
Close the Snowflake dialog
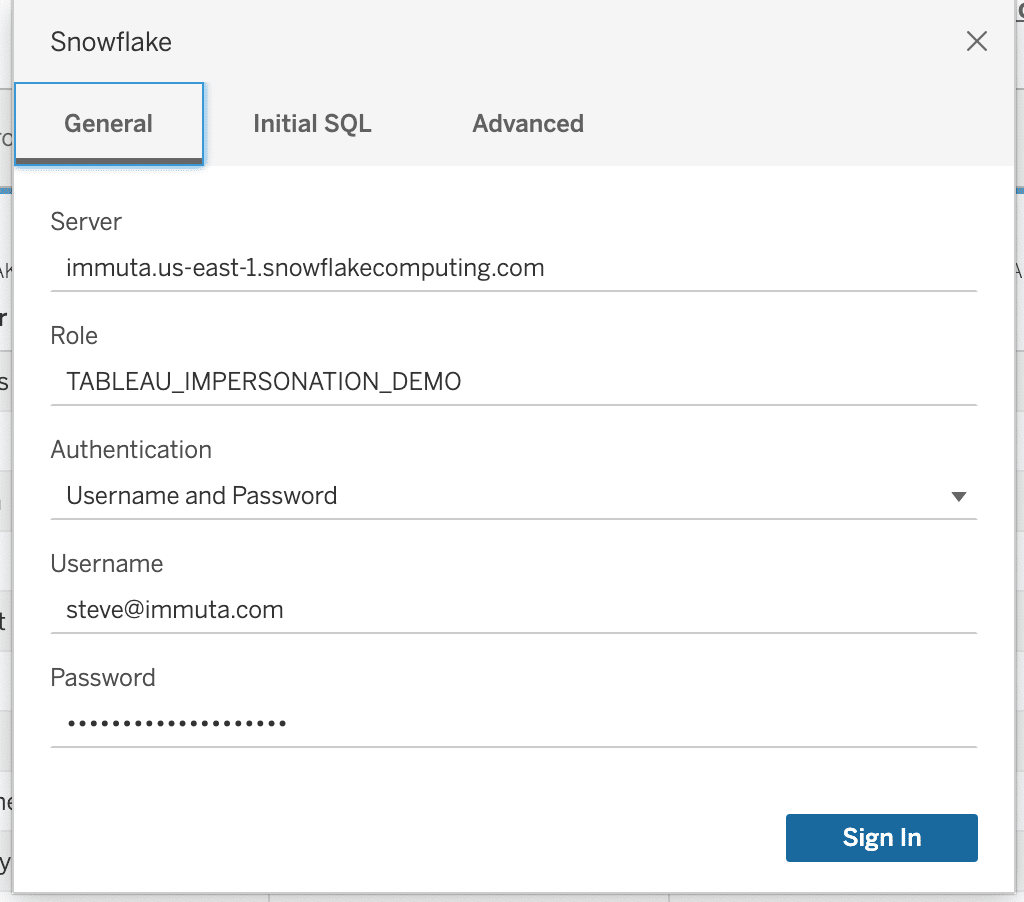[976, 41]
